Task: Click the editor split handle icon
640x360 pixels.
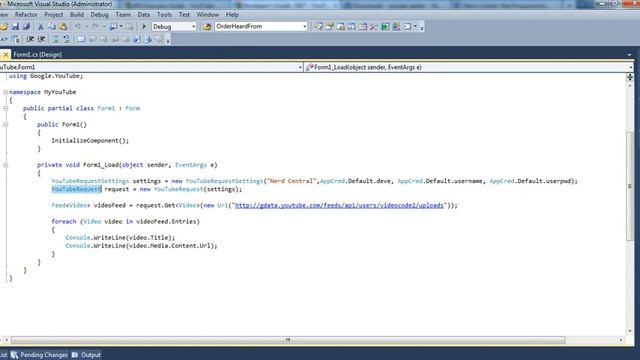Action: (630, 77)
